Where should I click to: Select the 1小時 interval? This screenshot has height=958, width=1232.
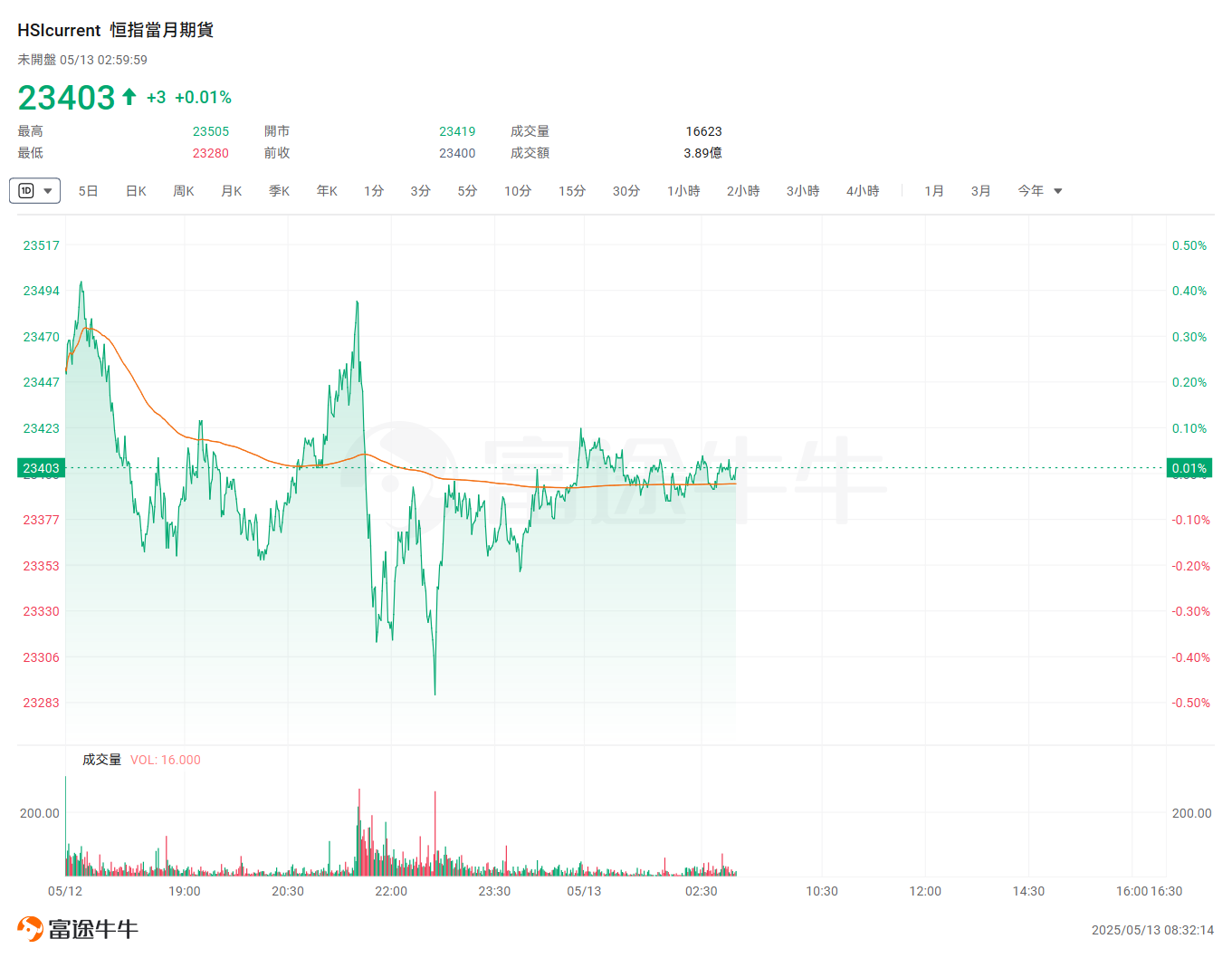click(x=683, y=191)
